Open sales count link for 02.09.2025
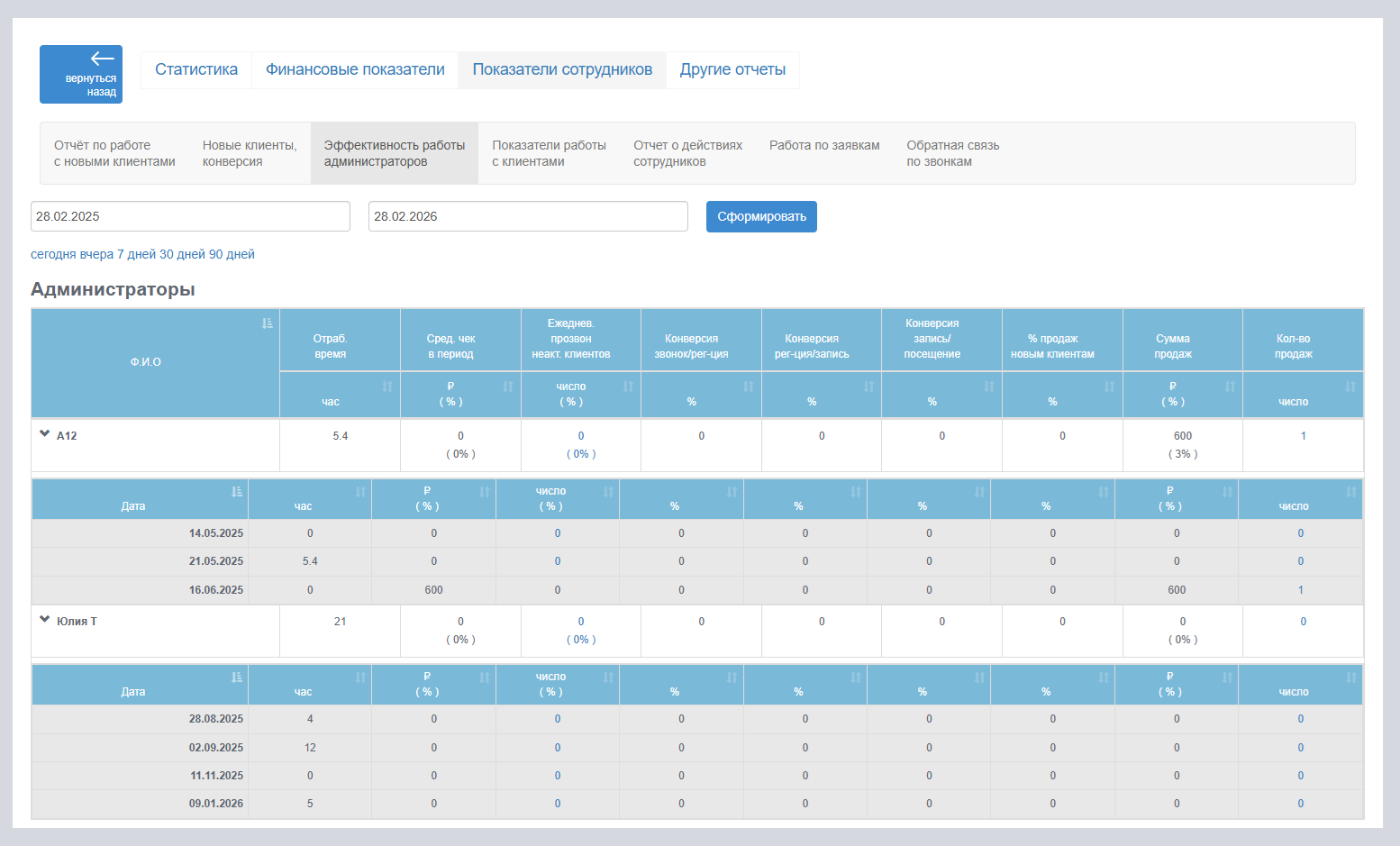Screen dimensions: 1400x846 [1301, 748]
